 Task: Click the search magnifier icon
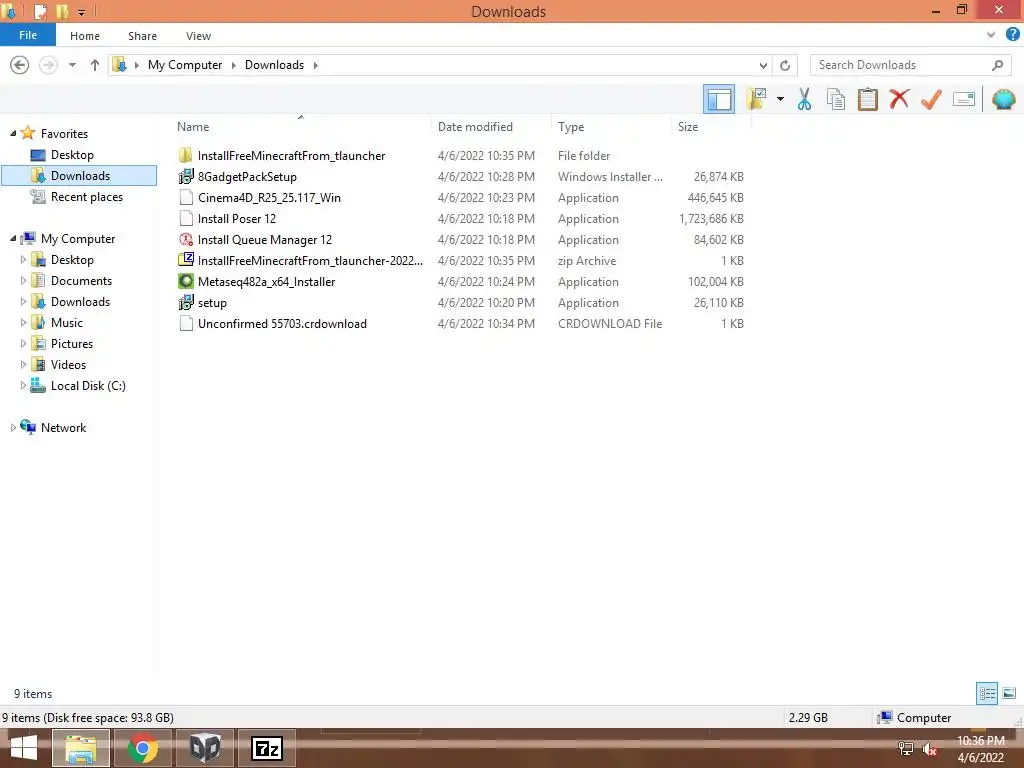[997, 65]
